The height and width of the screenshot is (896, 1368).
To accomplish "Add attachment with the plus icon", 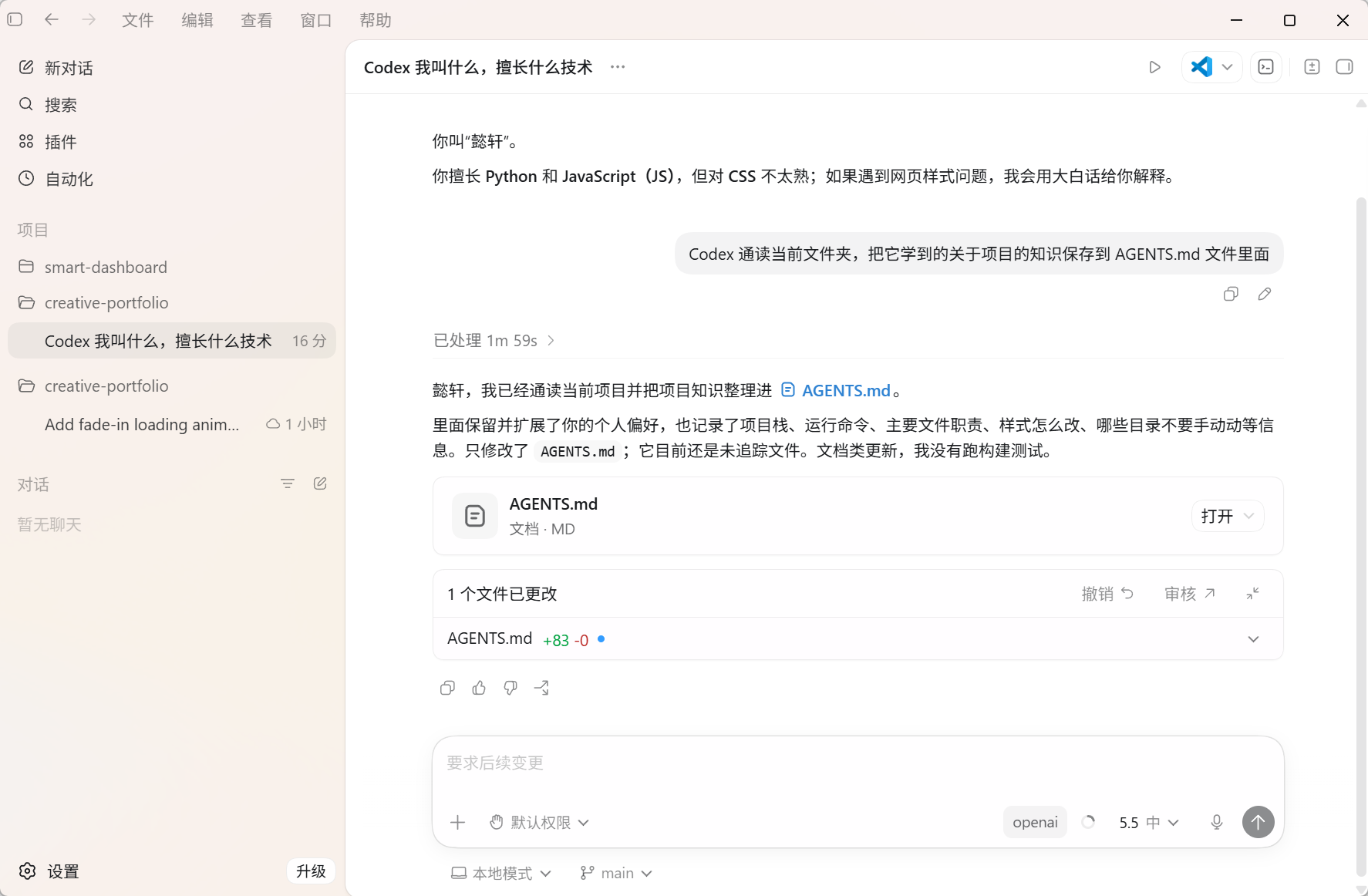I will pyautogui.click(x=458, y=823).
